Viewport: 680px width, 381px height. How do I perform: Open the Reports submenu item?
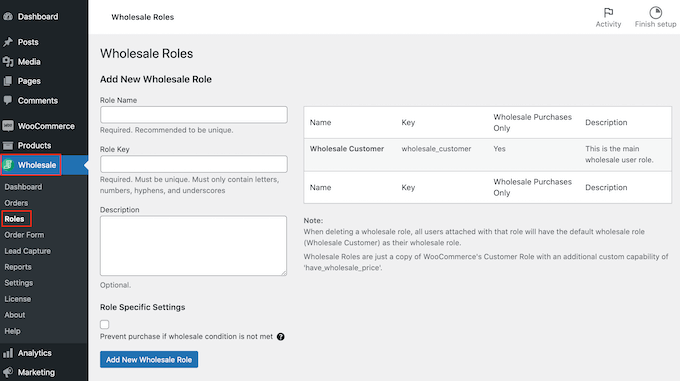(18, 267)
